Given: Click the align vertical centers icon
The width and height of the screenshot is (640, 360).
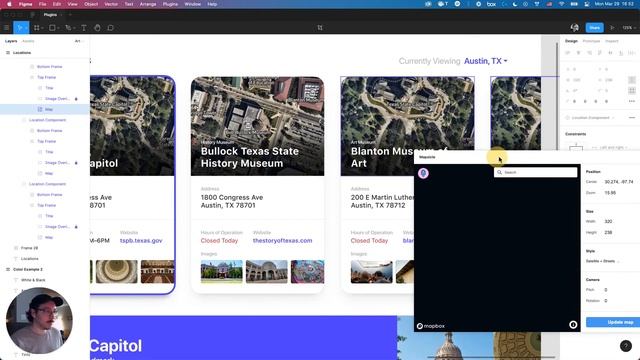Looking at the screenshot, I should [x=610, y=53].
